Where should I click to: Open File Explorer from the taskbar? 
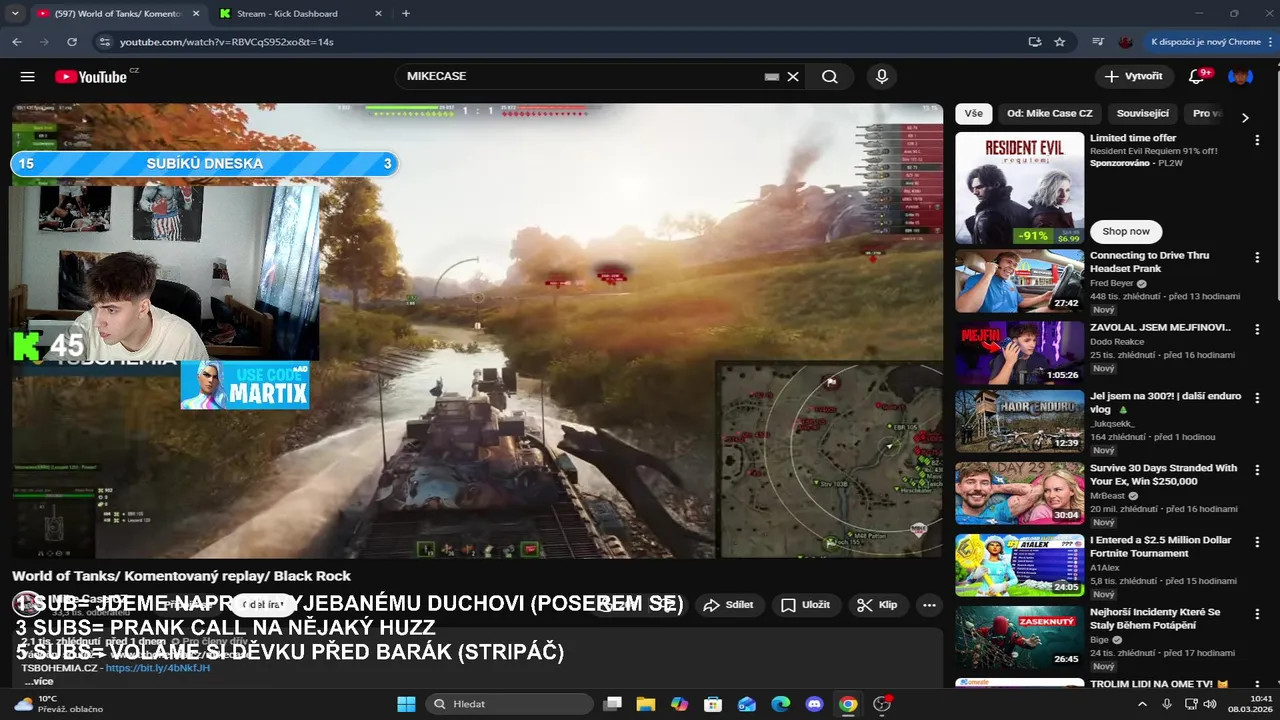coord(645,704)
